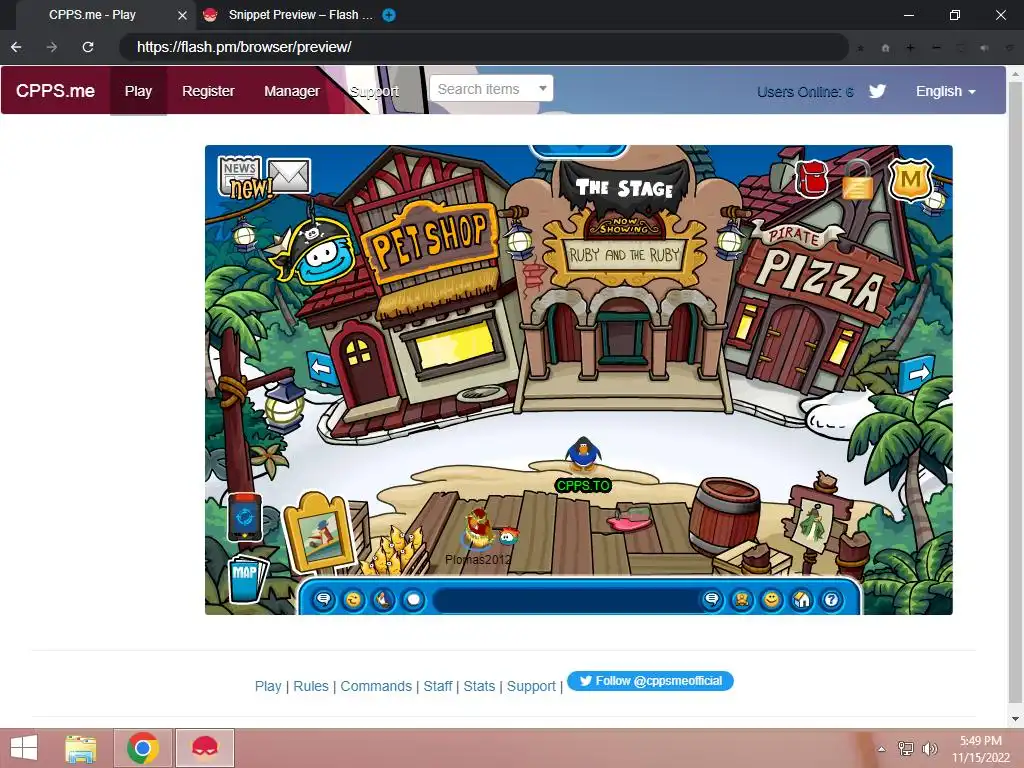Open Chrome from the taskbar
This screenshot has width=1024, height=768.
coord(143,748)
